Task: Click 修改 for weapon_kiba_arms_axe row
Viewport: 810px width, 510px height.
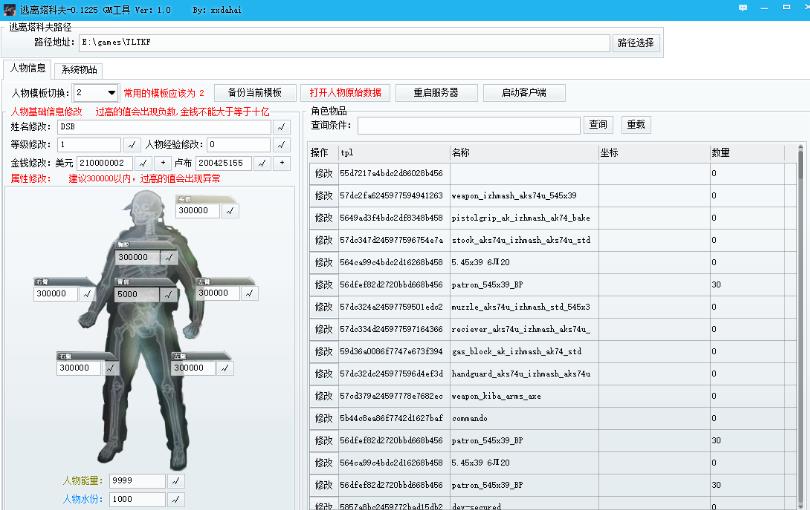Action: point(323,396)
